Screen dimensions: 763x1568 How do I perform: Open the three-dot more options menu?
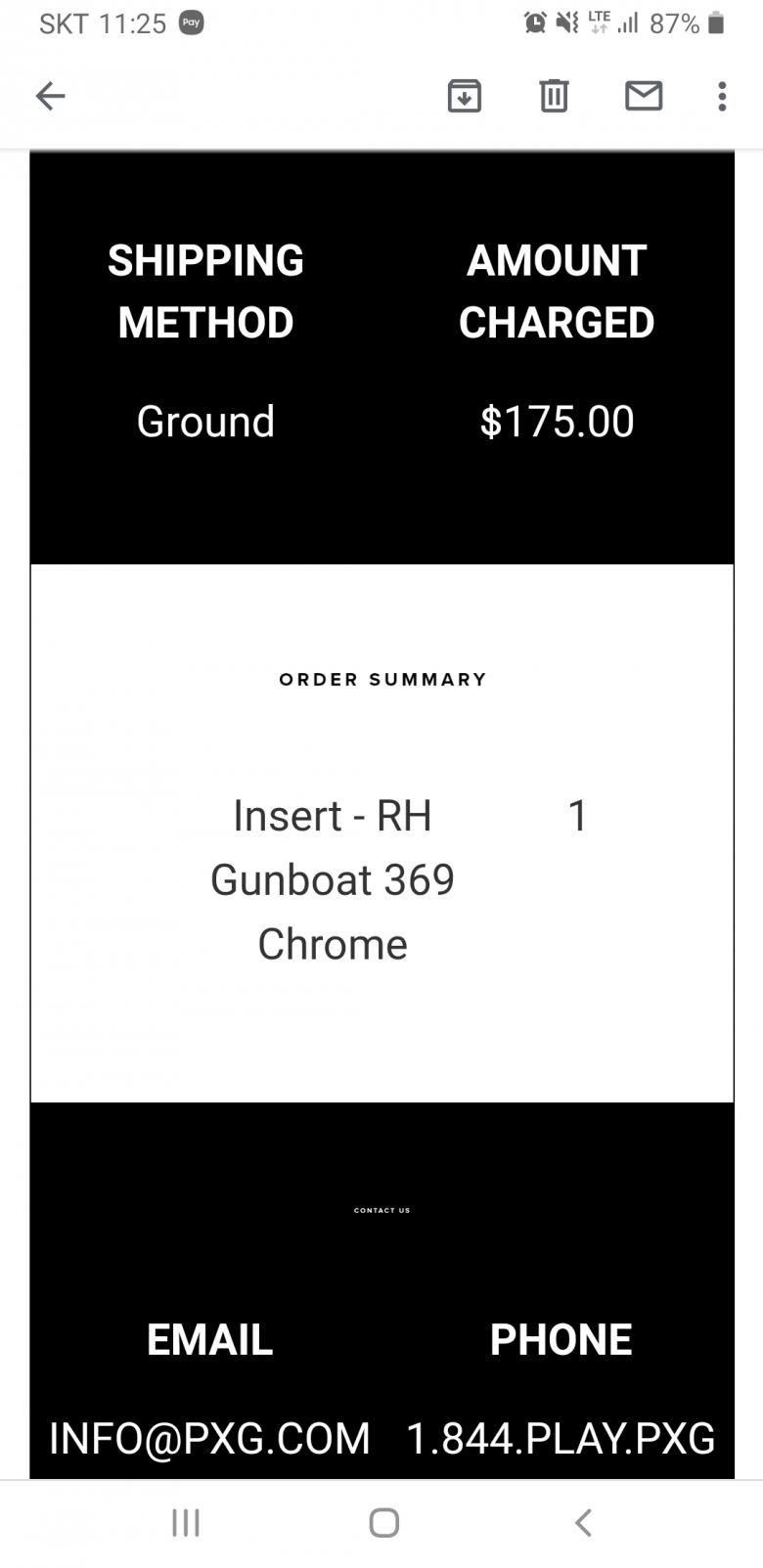(722, 96)
